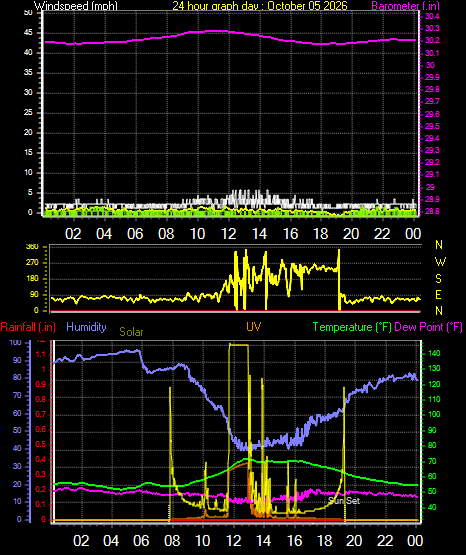Click rainfall axis value 0.9
466x555 pixels.
pyautogui.click(x=41, y=384)
